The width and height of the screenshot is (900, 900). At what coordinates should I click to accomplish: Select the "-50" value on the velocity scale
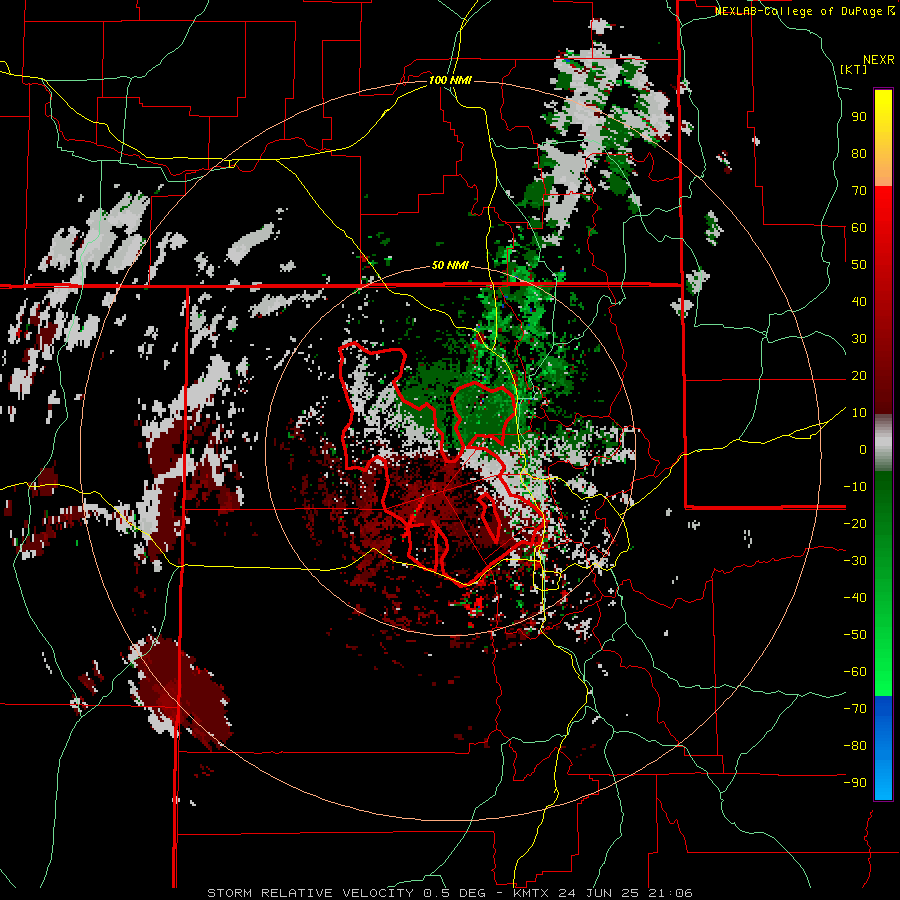(855, 634)
